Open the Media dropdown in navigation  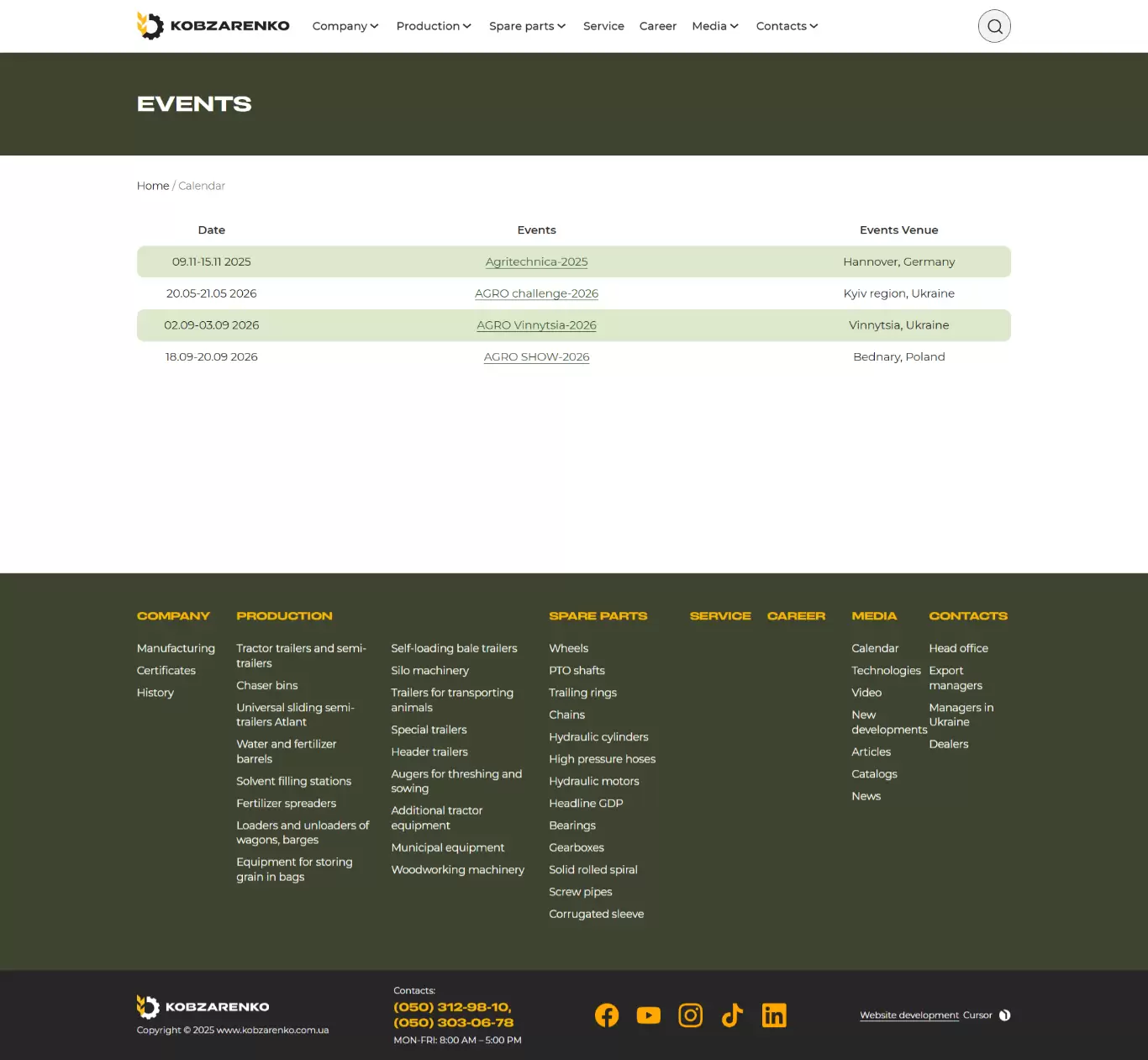click(715, 26)
